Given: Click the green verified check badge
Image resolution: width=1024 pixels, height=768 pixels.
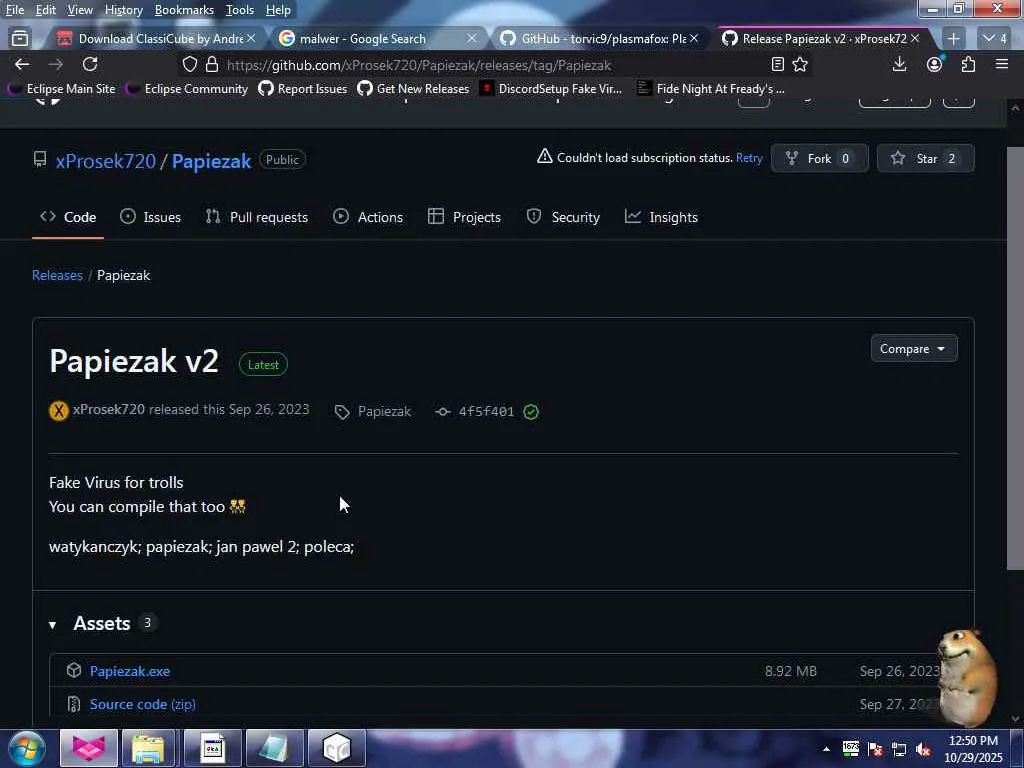Looking at the screenshot, I should [x=531, y=411].
